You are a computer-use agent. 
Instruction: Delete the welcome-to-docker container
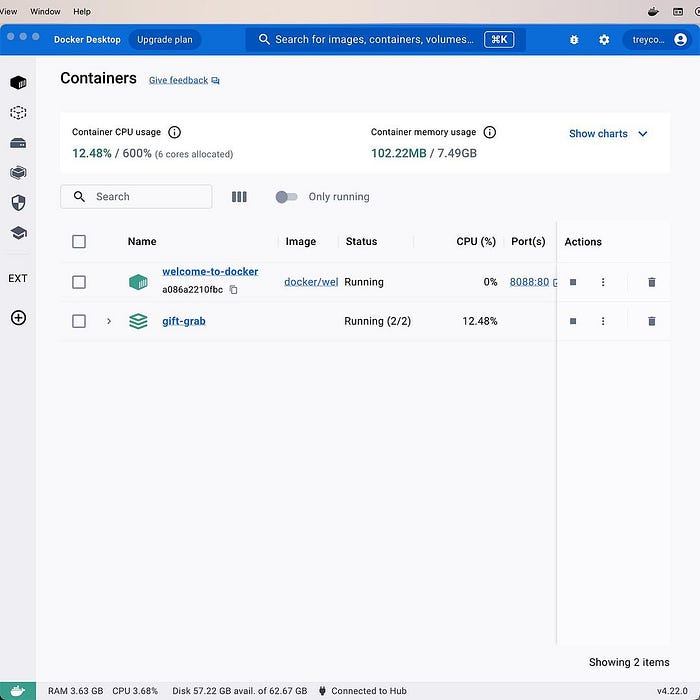point(652,282)
